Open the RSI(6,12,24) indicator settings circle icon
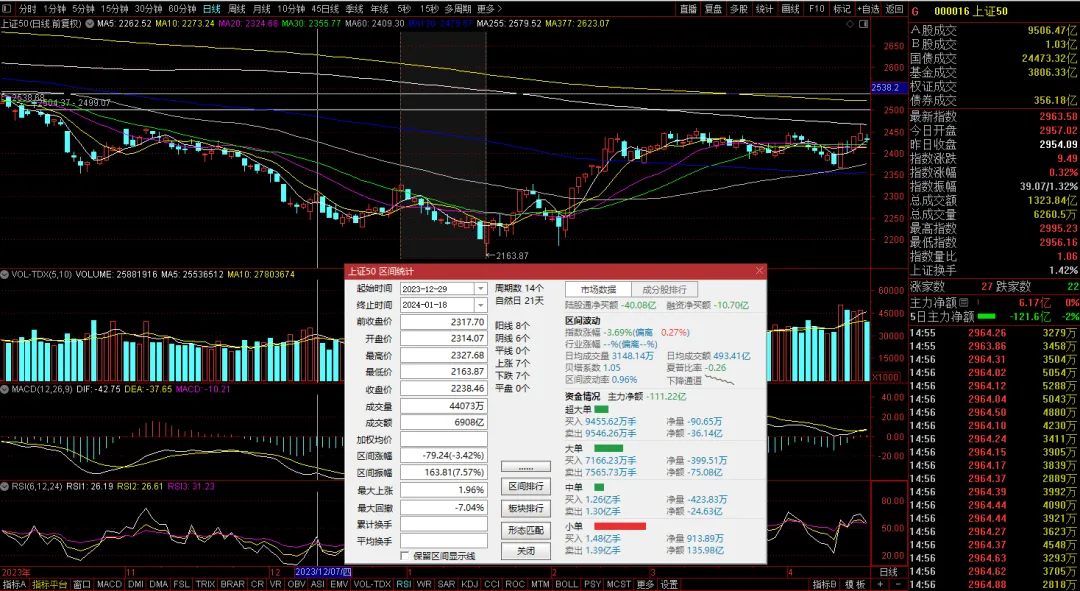Screen dimensions: 1080x591 [5, 486]
